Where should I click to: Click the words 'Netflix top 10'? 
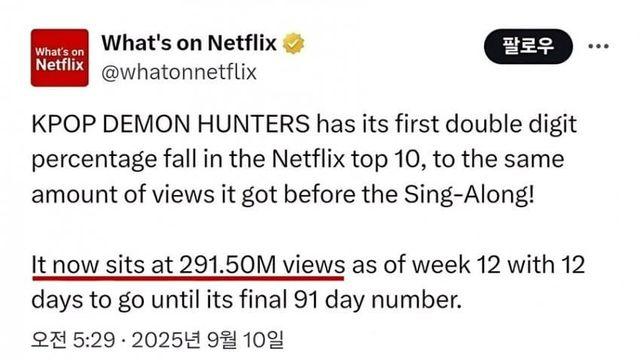point(345,159)
